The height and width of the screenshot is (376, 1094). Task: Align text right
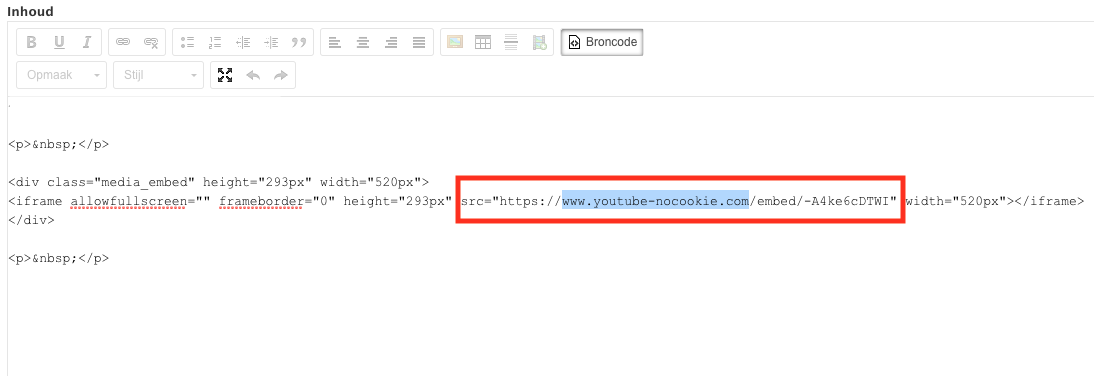tap(391, 42)
